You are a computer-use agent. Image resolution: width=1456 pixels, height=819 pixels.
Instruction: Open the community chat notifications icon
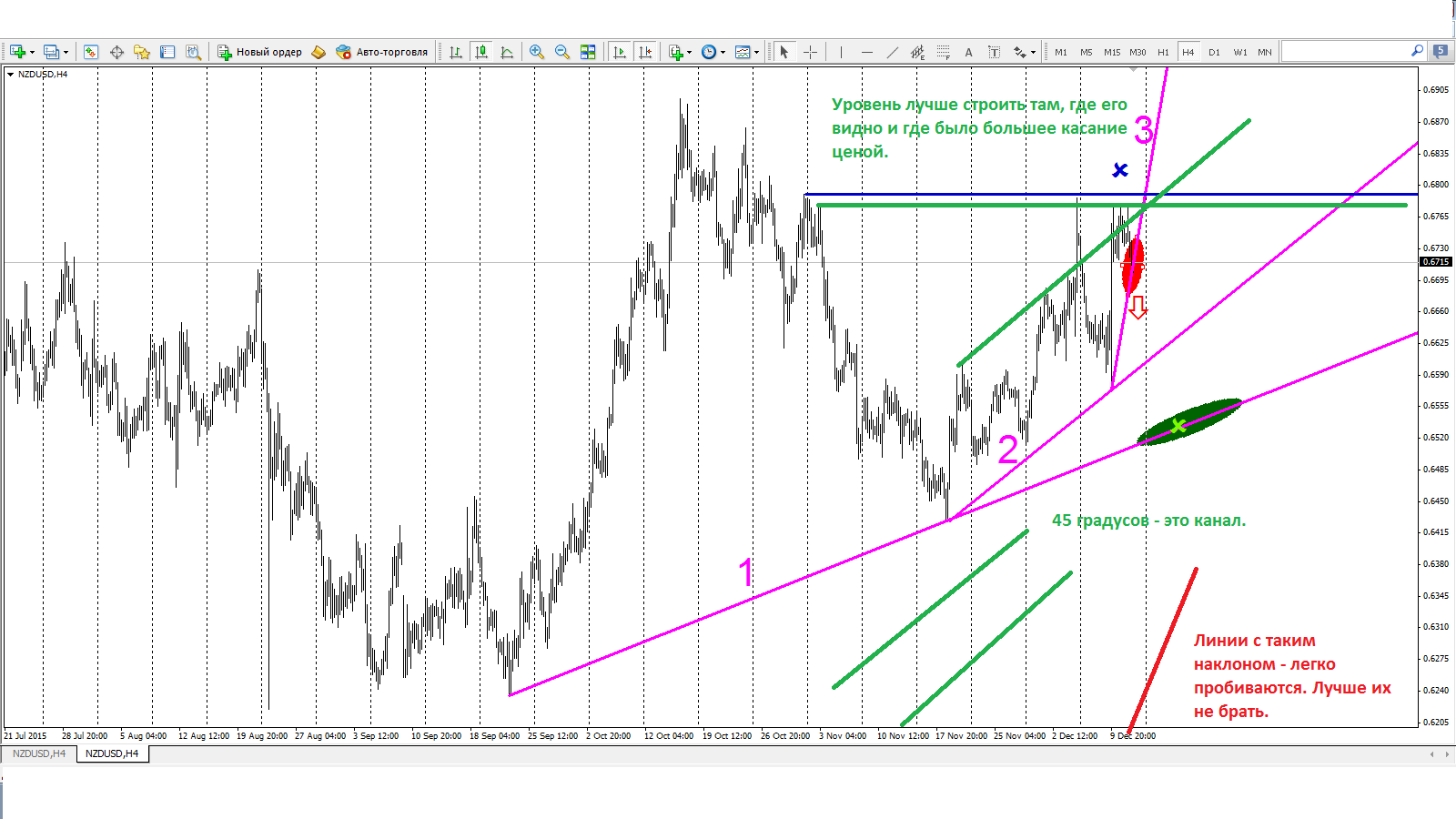click(x=1440, y=52)
